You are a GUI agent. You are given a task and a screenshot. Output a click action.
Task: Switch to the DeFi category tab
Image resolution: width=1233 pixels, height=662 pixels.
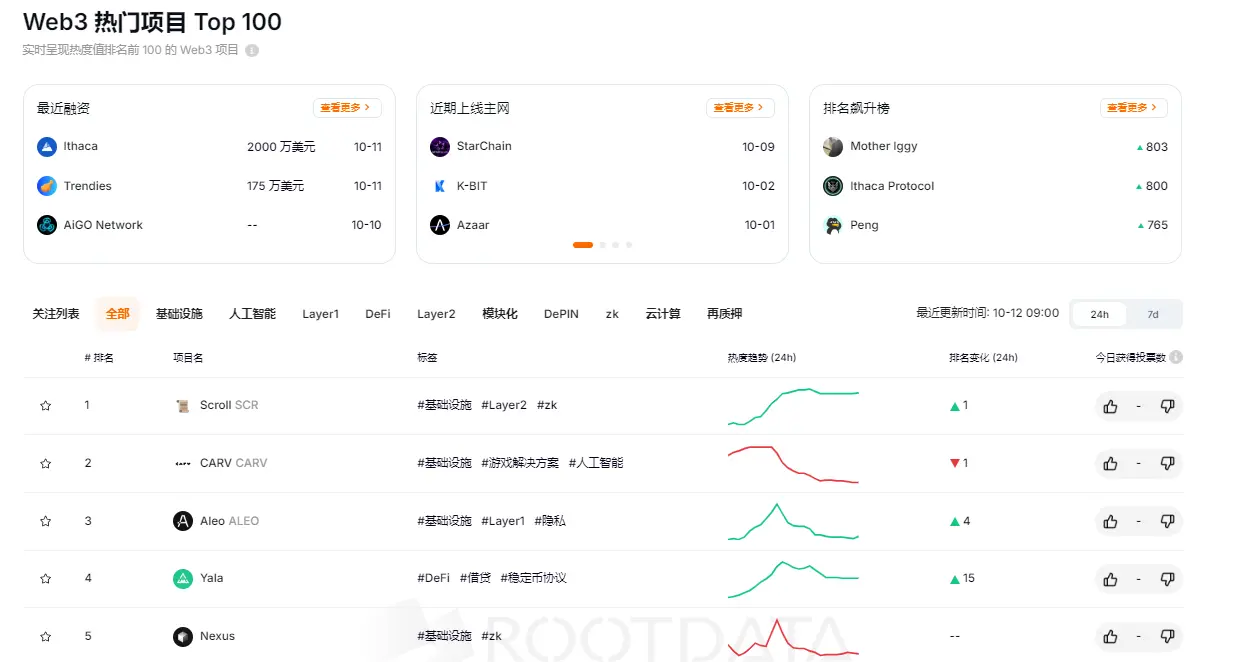[377, 313]
